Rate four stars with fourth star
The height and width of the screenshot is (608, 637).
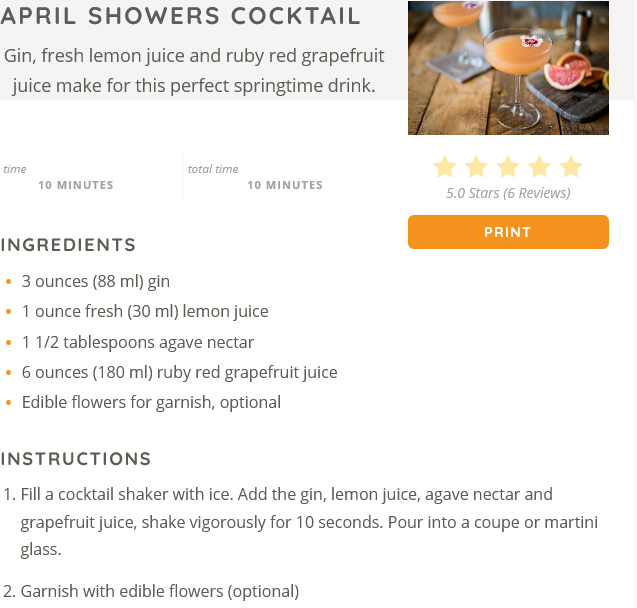(x=540, y=167)
